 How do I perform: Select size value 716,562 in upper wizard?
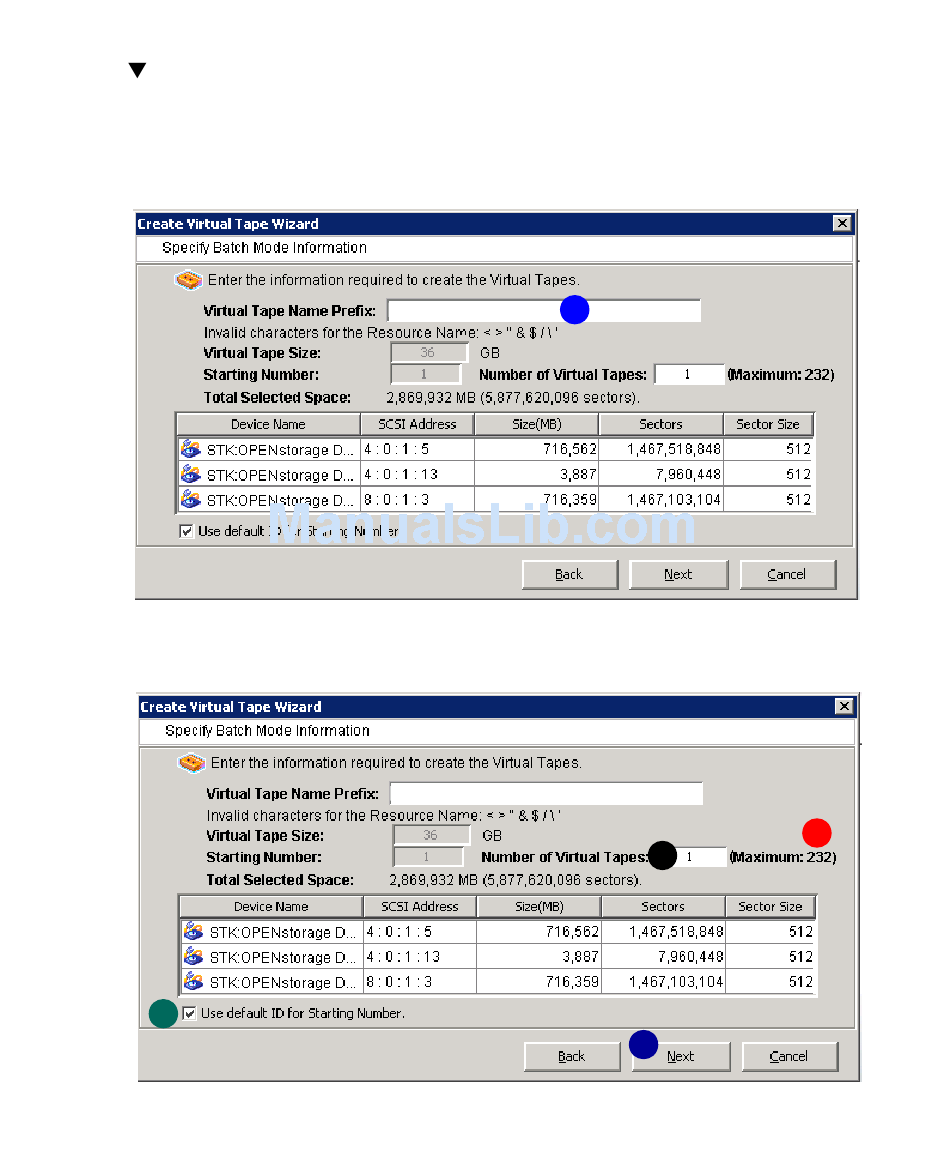(x=570, y=449)
